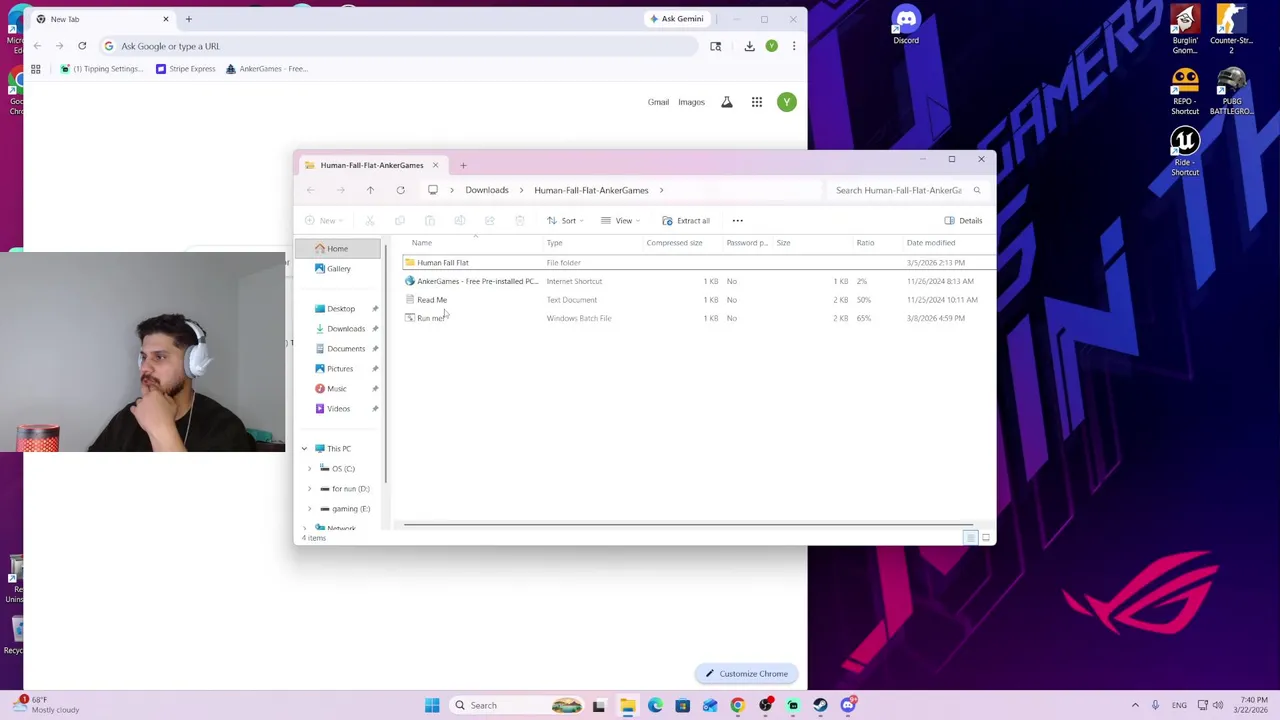Reload the Chrome page

point(82,46)
